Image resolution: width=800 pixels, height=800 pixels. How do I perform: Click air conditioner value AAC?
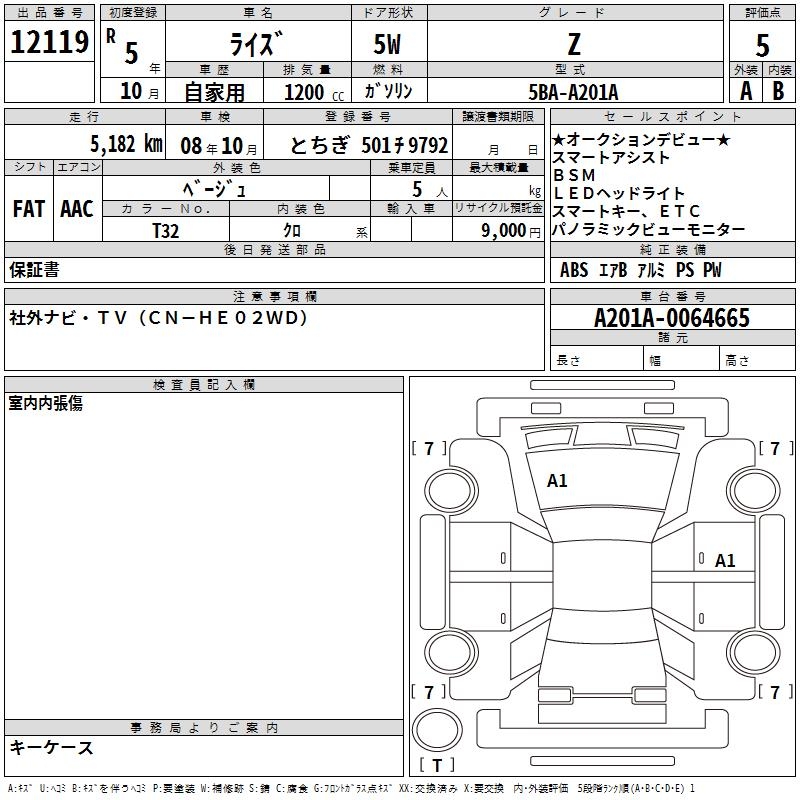coord(77,209)
